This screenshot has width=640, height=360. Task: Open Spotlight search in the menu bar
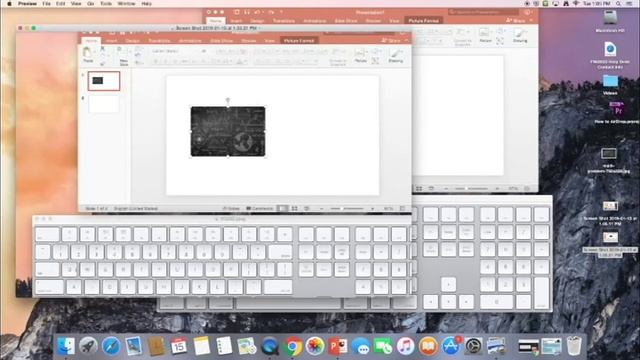pos(619,3)
